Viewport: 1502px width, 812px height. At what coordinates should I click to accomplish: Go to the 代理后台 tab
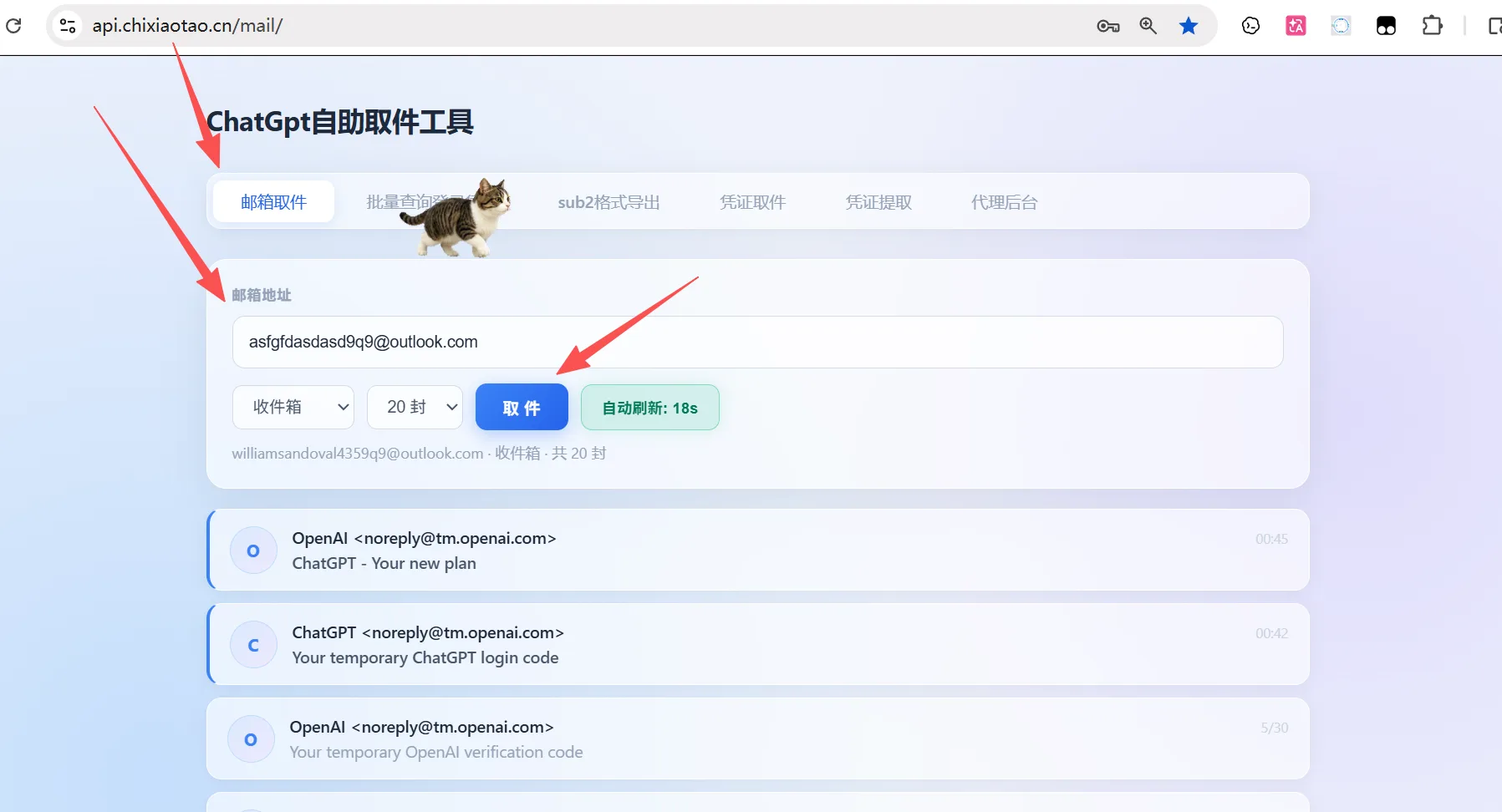click(1004, 202)
